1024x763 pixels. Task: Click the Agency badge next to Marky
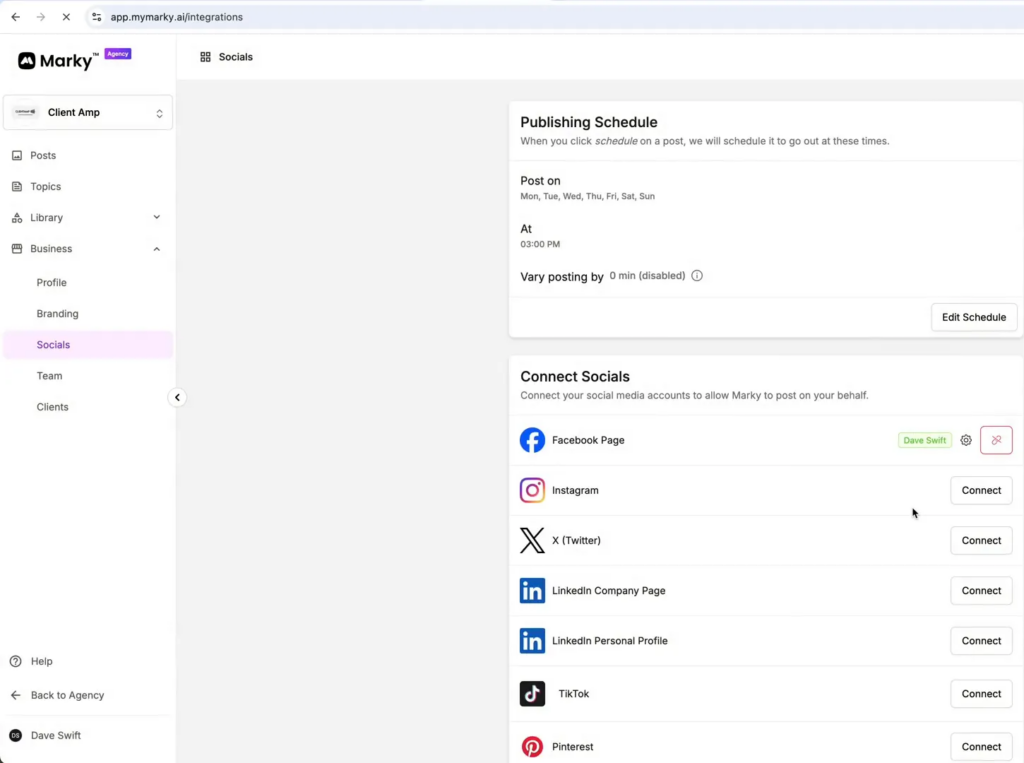click(x=118, y=54)
